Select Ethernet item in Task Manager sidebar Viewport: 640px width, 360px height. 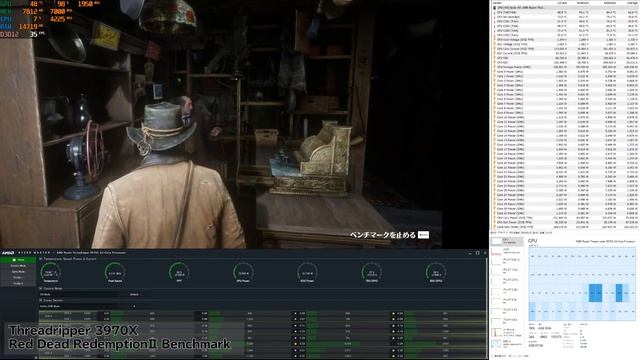pyautogui.click(x=507, y=332)
